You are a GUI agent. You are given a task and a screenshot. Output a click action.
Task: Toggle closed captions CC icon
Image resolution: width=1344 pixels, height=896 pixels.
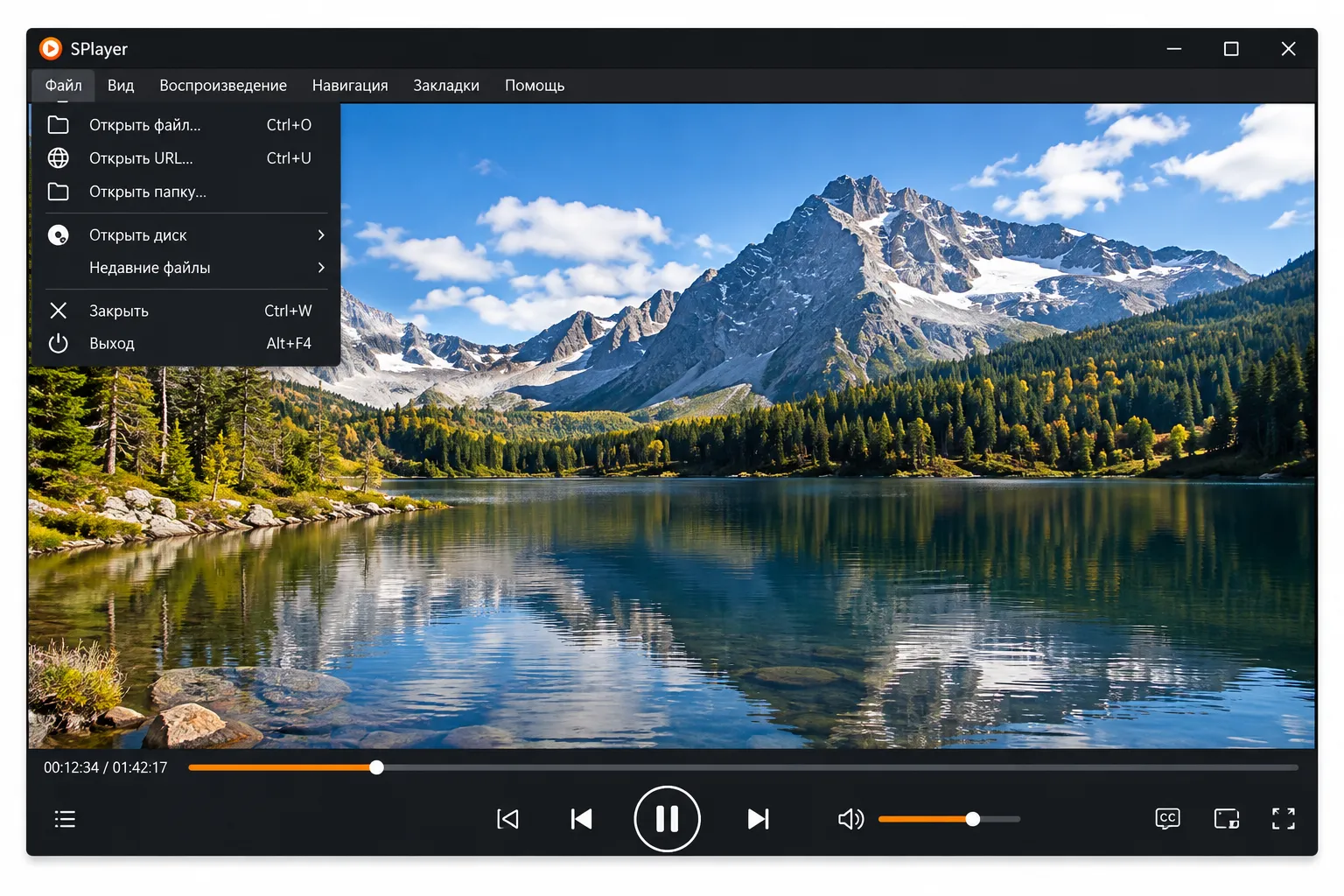tap(1167, 819)
